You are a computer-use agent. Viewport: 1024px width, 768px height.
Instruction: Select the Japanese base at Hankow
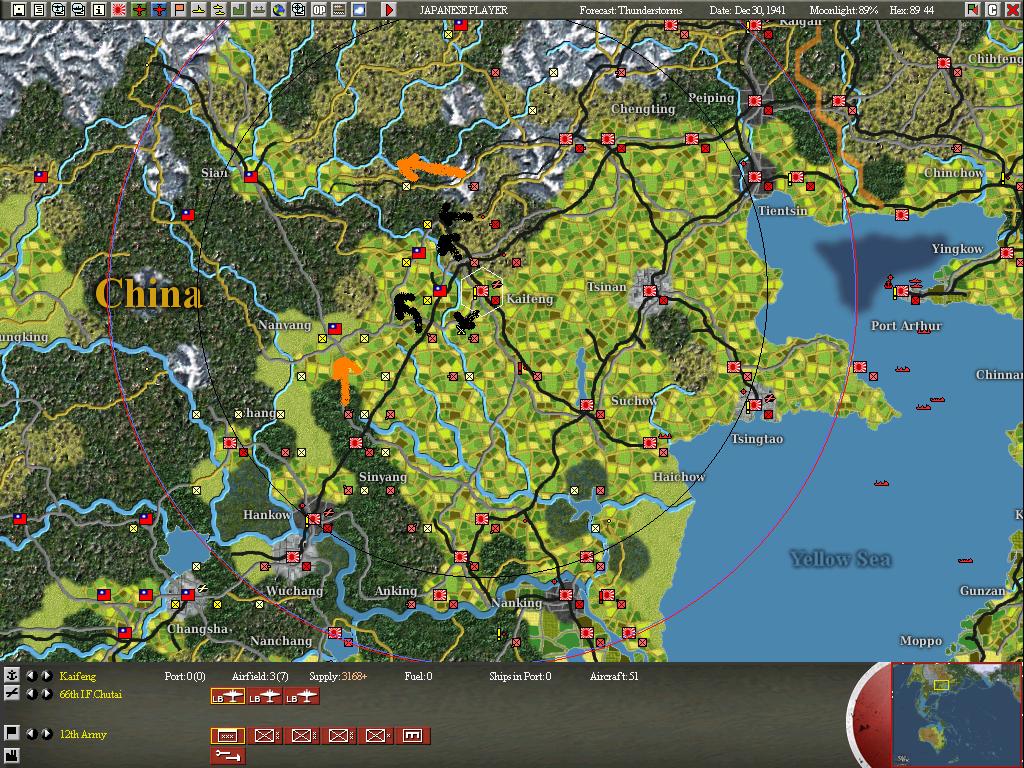point(313,519)
